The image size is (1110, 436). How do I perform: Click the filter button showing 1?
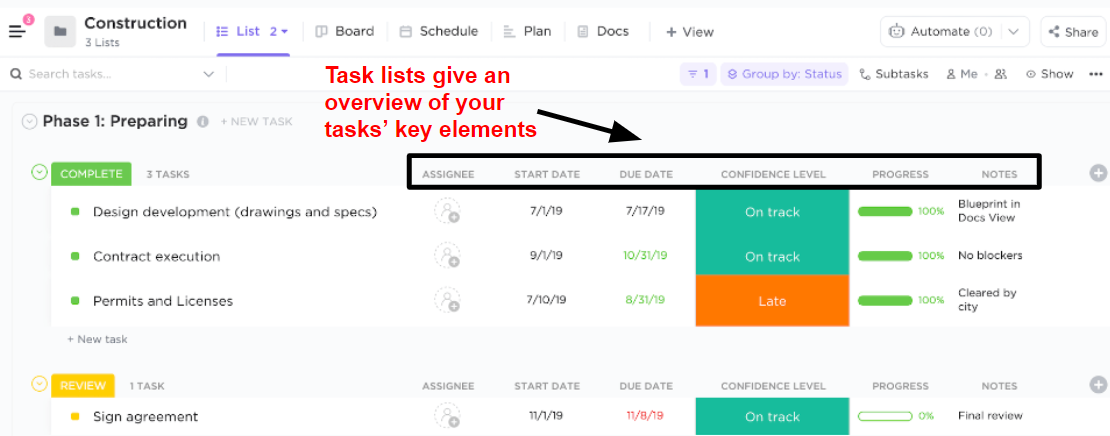698,74
